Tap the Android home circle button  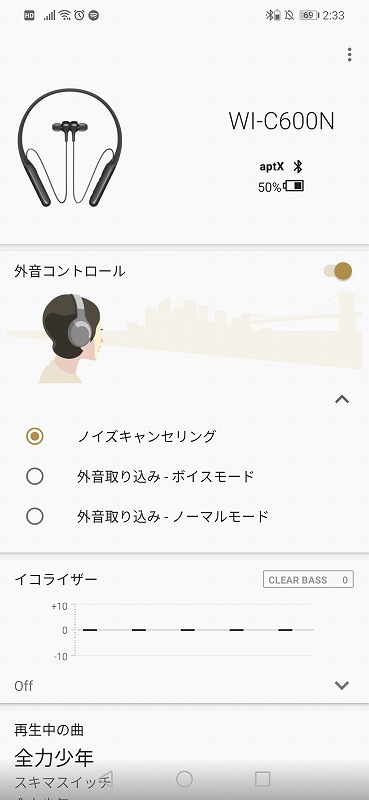184,779
